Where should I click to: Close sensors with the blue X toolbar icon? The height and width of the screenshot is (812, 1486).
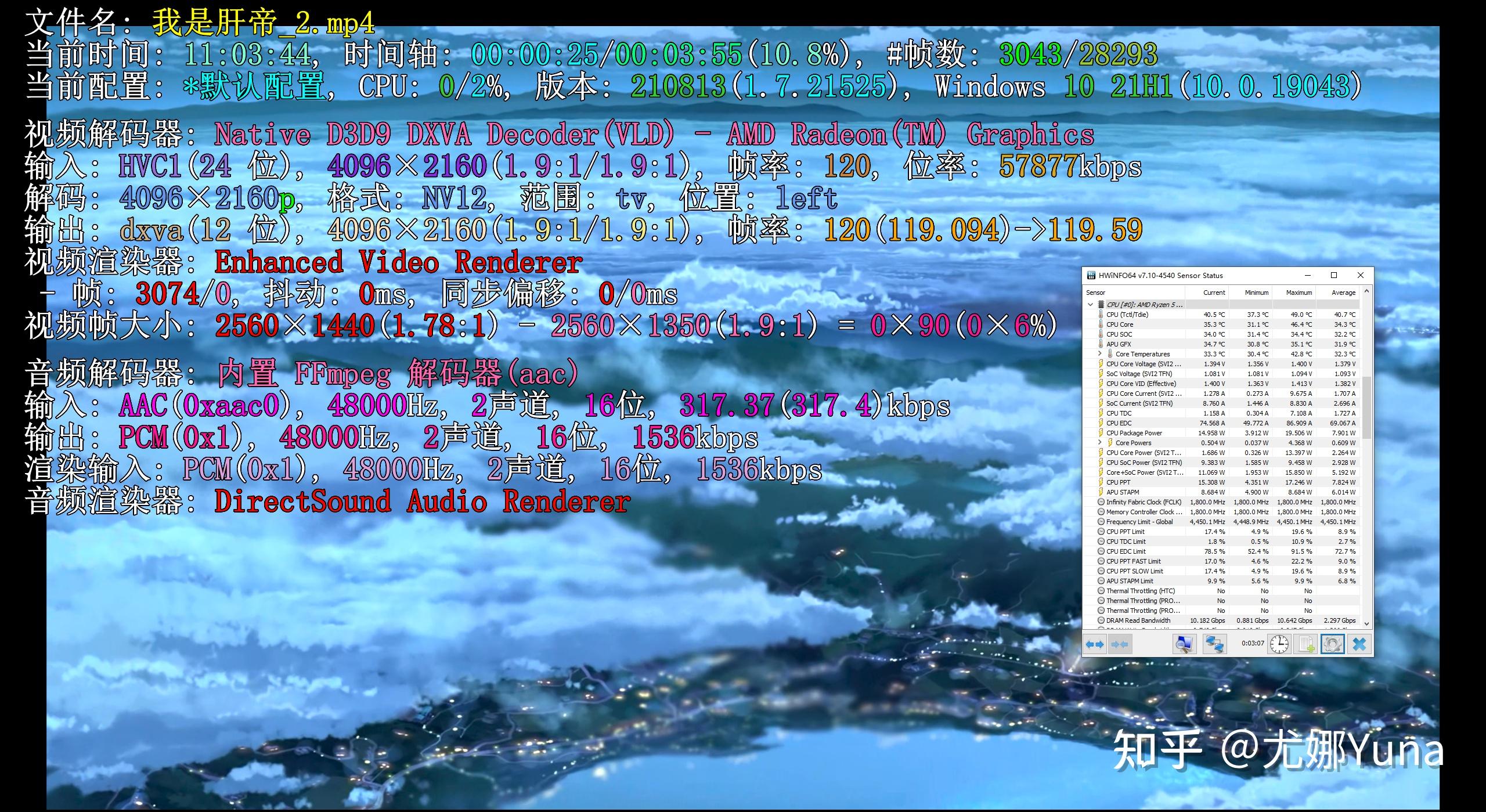pyautogui.click(x=1359, y=644)
